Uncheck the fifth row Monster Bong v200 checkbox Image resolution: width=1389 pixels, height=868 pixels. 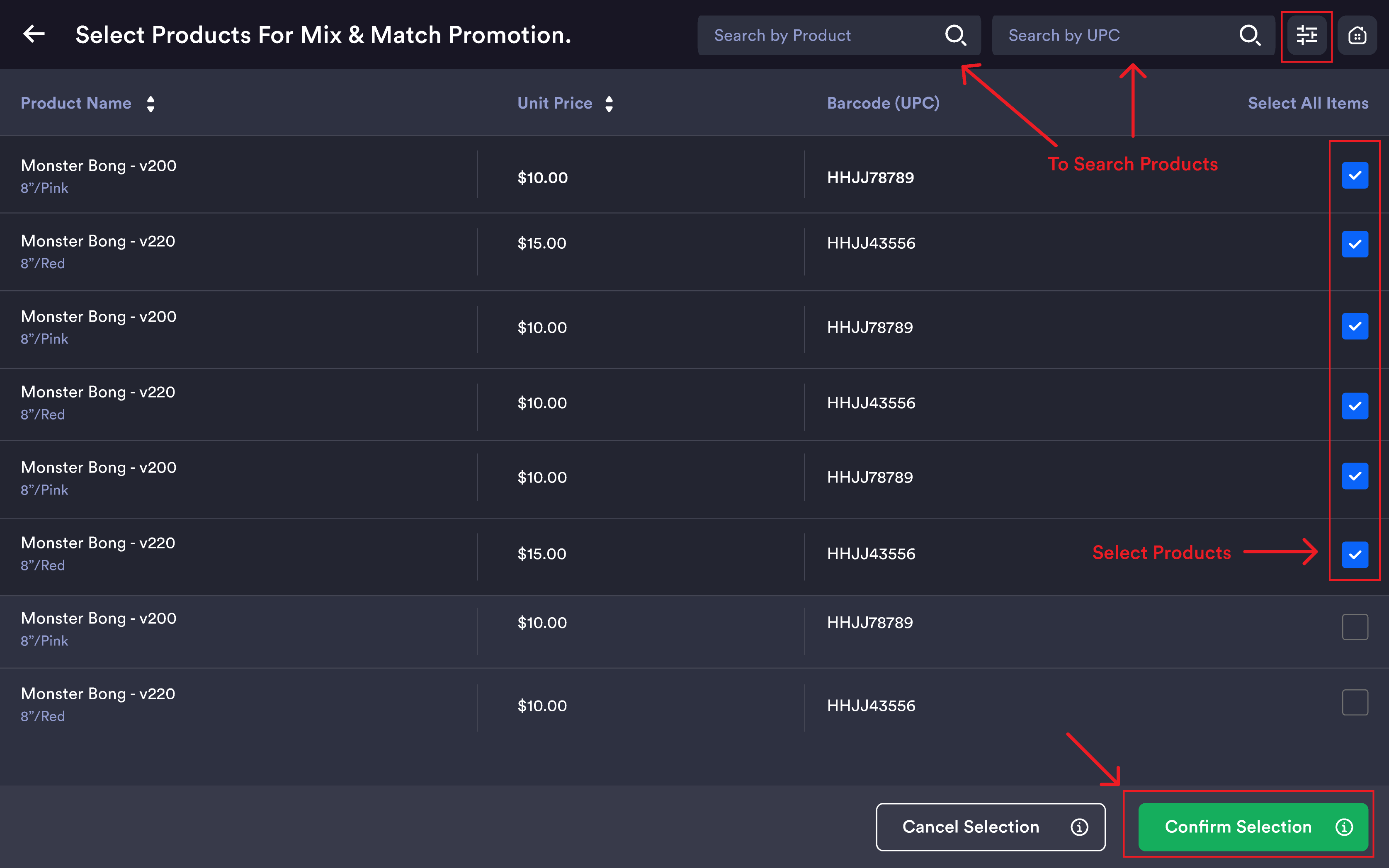[1355, 476]
